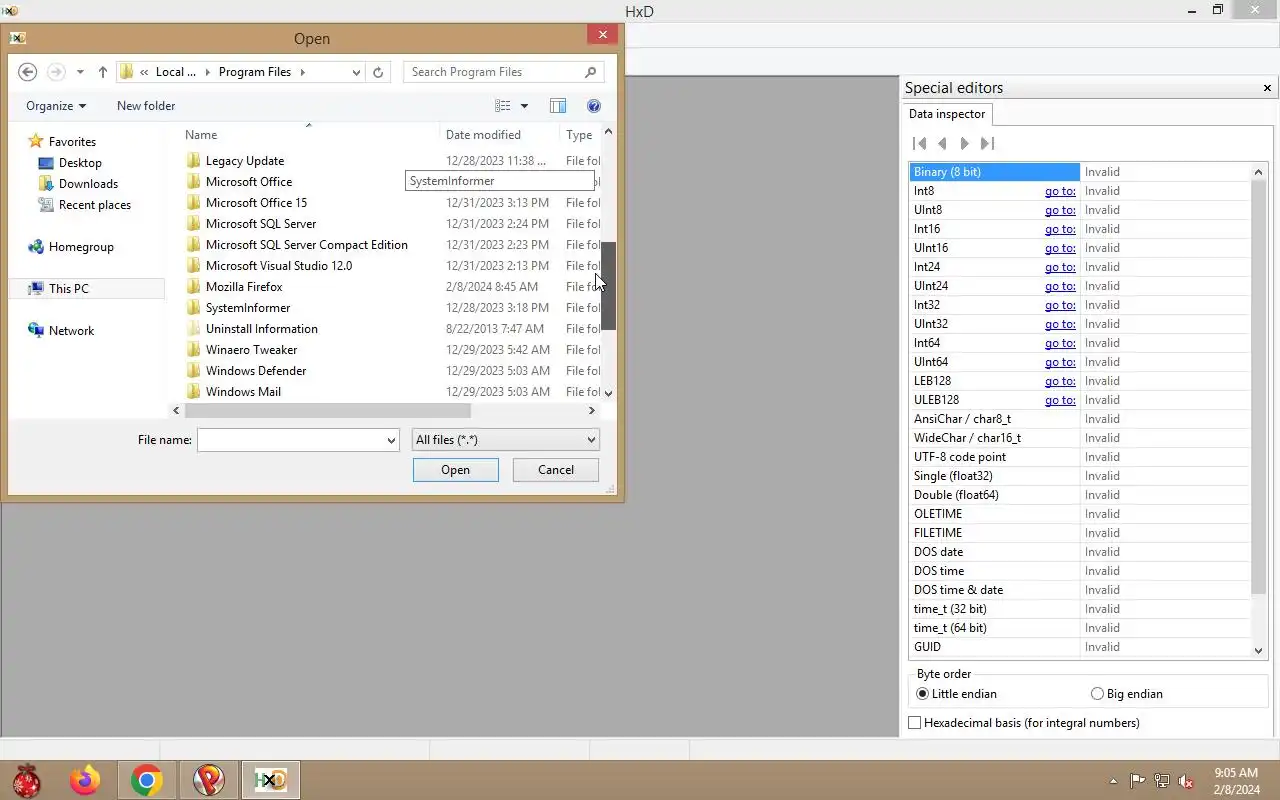Jump to last byte in Data inspector

(987, 144)
